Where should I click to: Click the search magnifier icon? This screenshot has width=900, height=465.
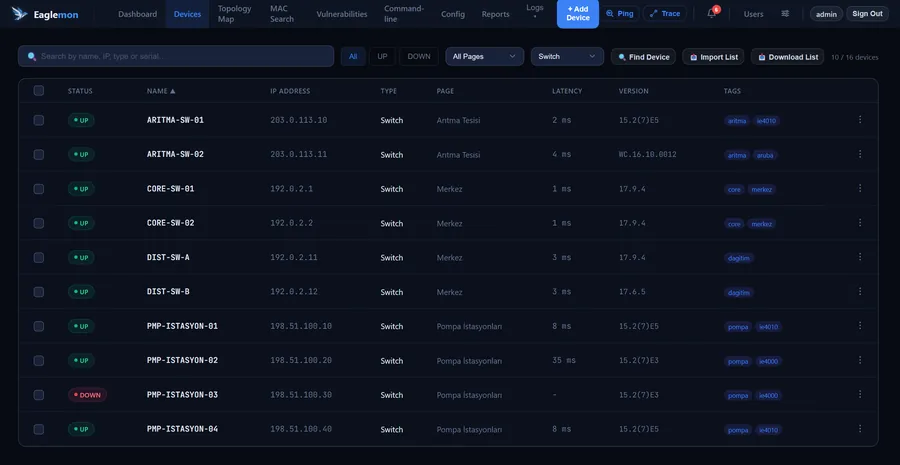(32, 56)
